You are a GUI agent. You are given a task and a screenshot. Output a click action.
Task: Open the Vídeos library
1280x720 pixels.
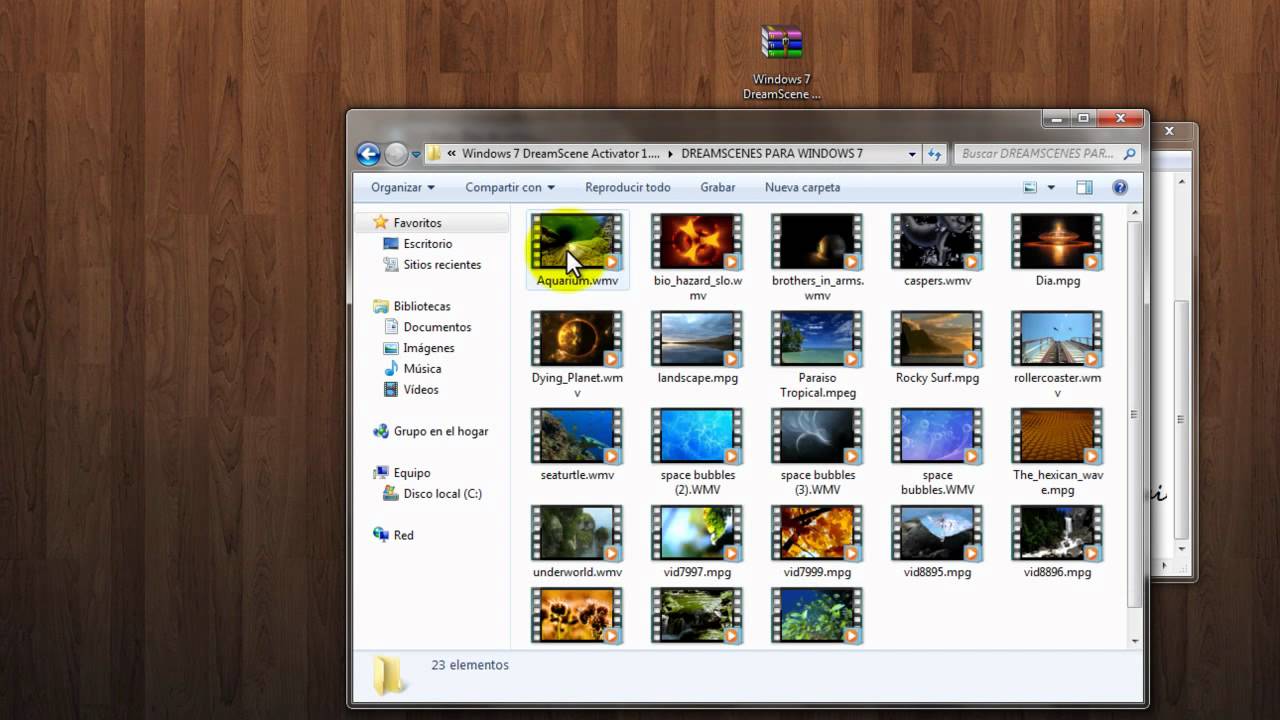click(x=421, y=390)
